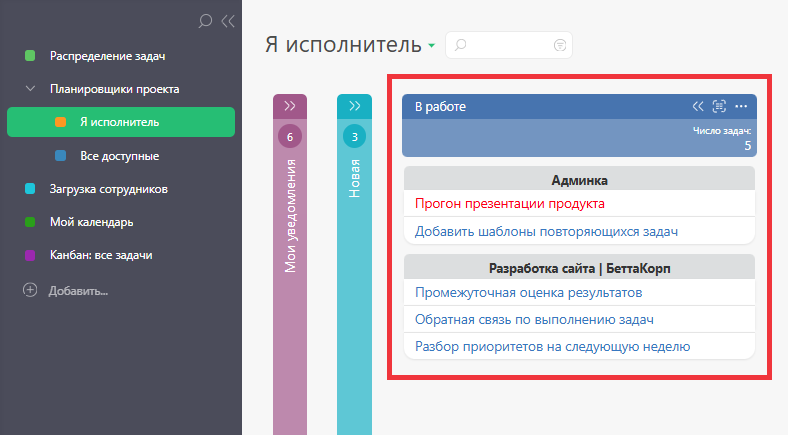788x435 pixels.
Task: Open task Добавить шаблоны повторяющихся задач
Action: (546, 232)
